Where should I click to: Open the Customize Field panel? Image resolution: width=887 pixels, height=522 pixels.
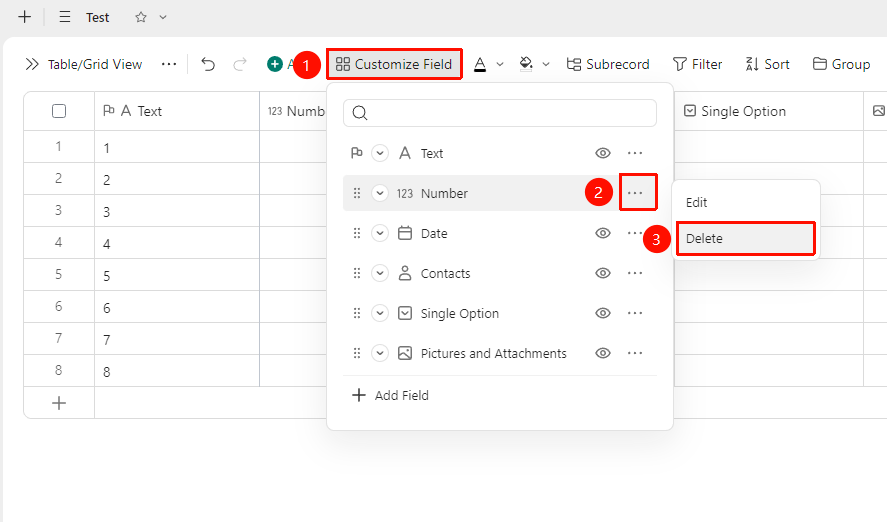394,64
